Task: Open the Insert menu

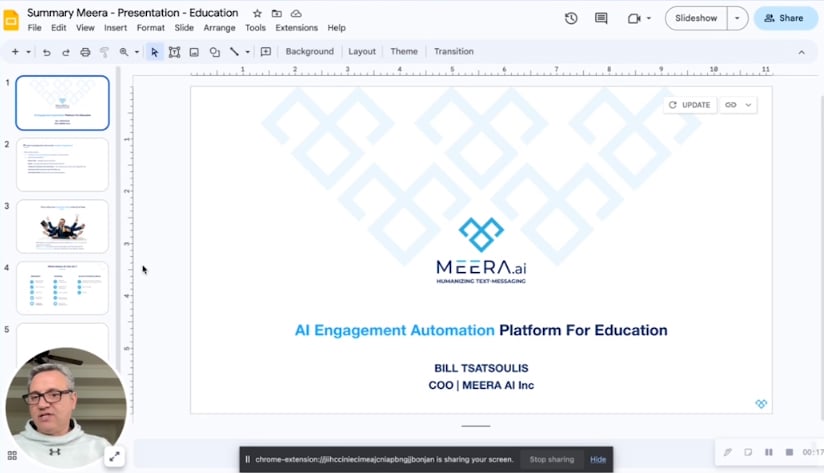Action: [115, 28]
